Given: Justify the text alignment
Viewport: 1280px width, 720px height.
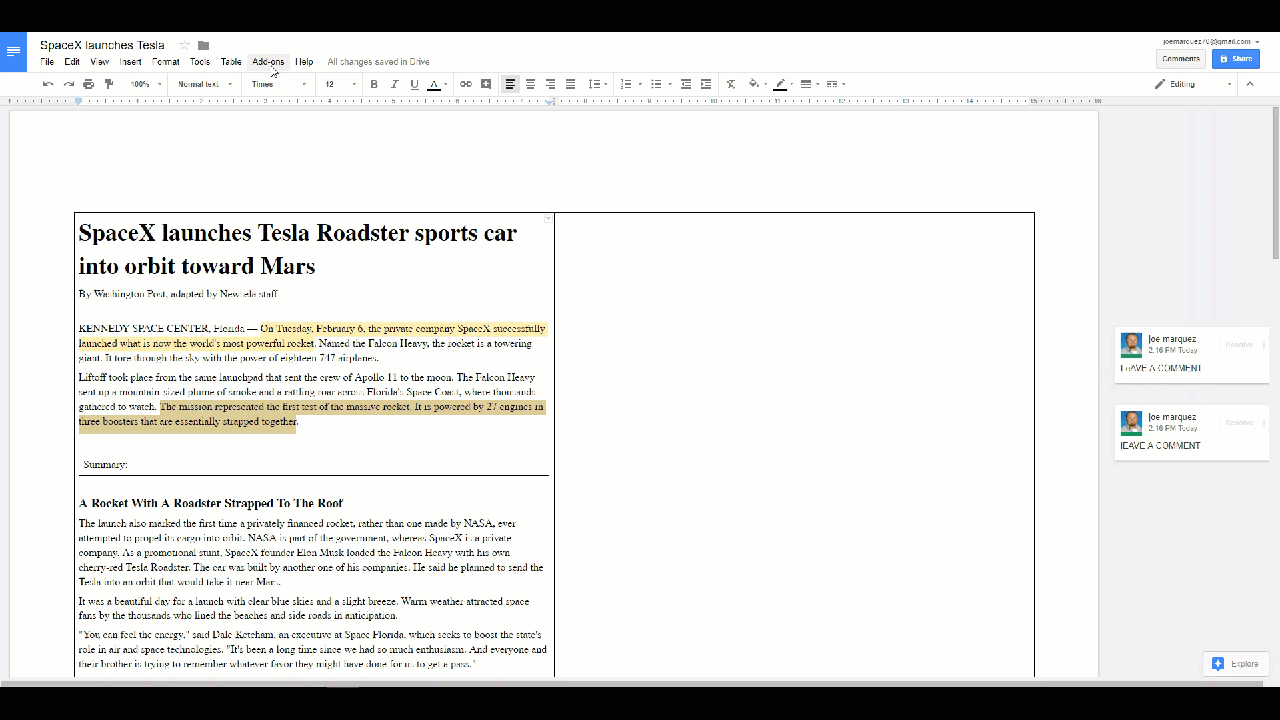Looking at the screenshot, I should pyautogui.click(x=570, y=84).
